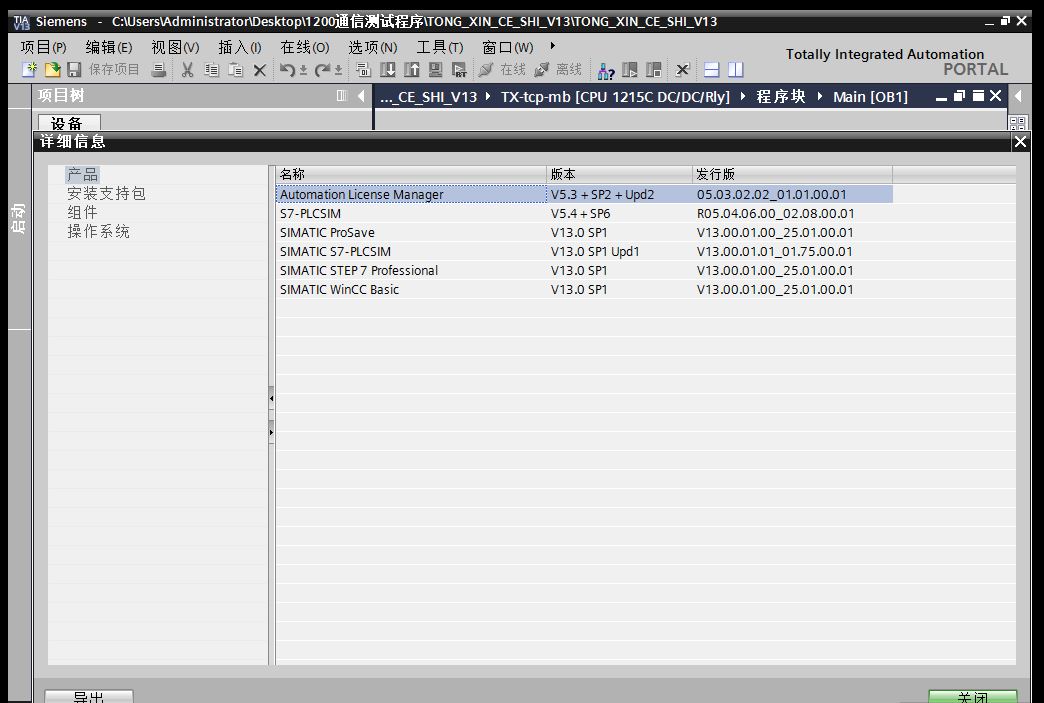Open the Undo history dropdown arrow
The height and width of the screenshot is (703, 1044).
[303, 70]
